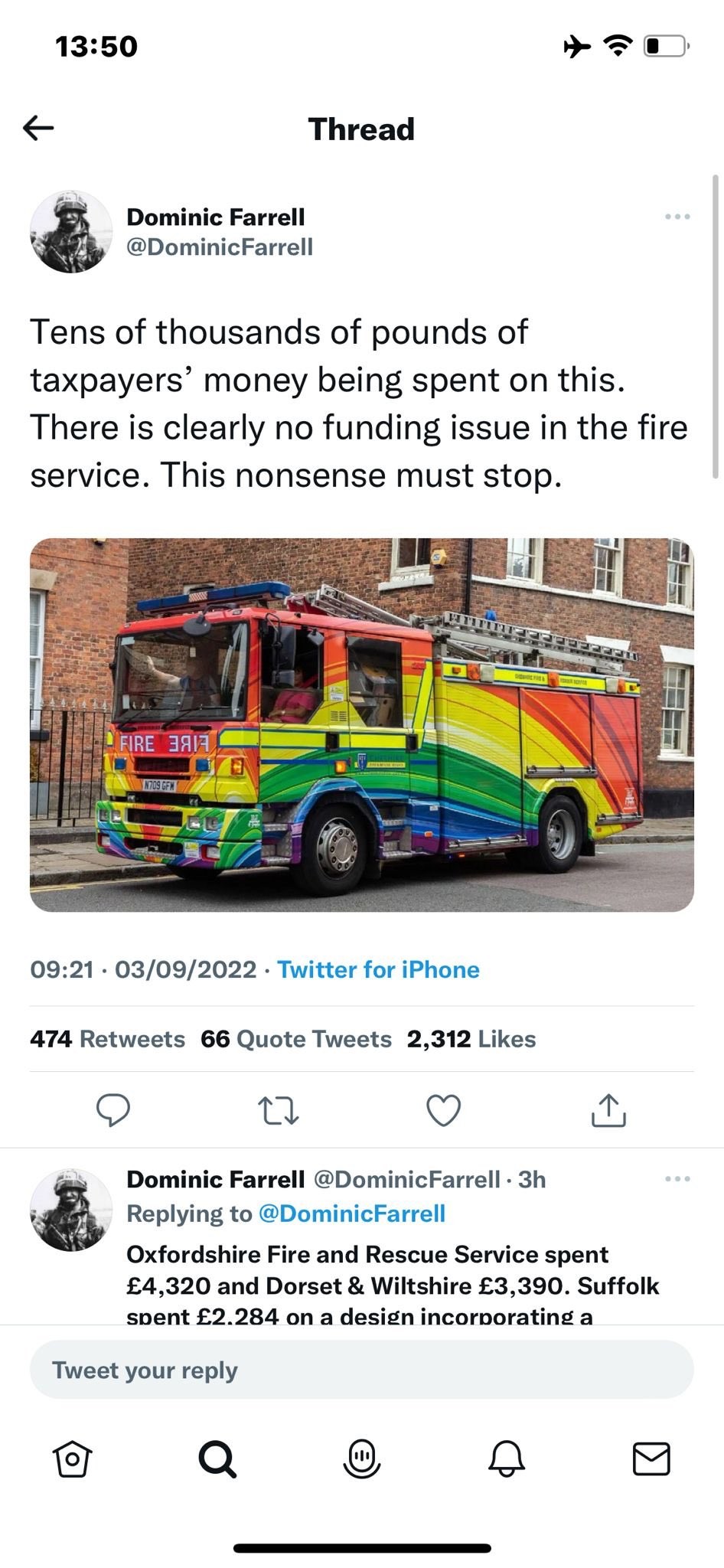Tap the Twitter for iPhone link
724x1568 pixels.
click(x=378, y=969)
